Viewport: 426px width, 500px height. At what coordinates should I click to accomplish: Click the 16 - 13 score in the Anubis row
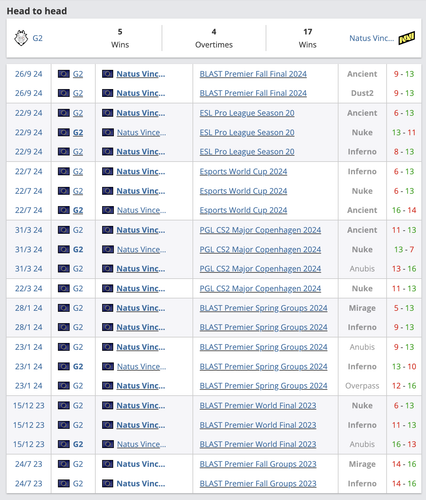404,444
